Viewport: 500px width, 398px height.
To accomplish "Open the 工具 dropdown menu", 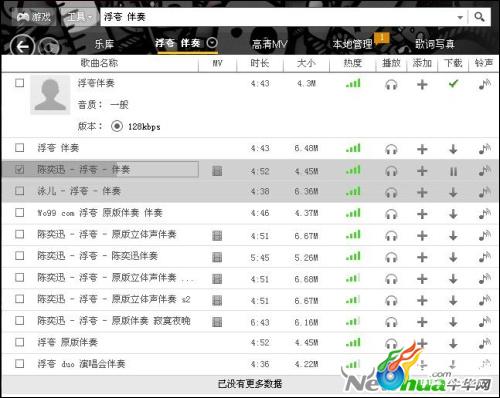I will pos(79,16).
